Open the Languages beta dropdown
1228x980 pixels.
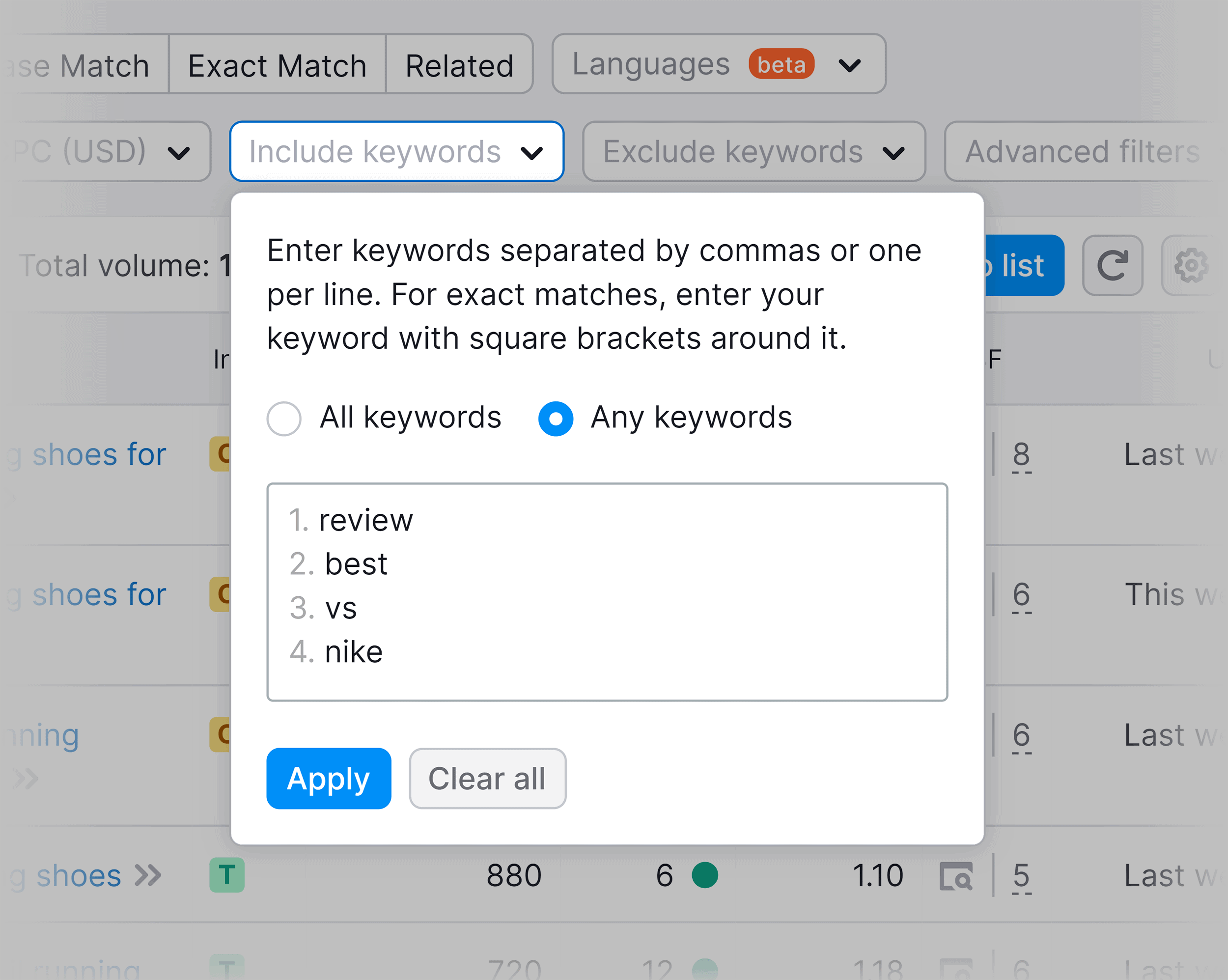pyautogui.click(x=717, y=64)
